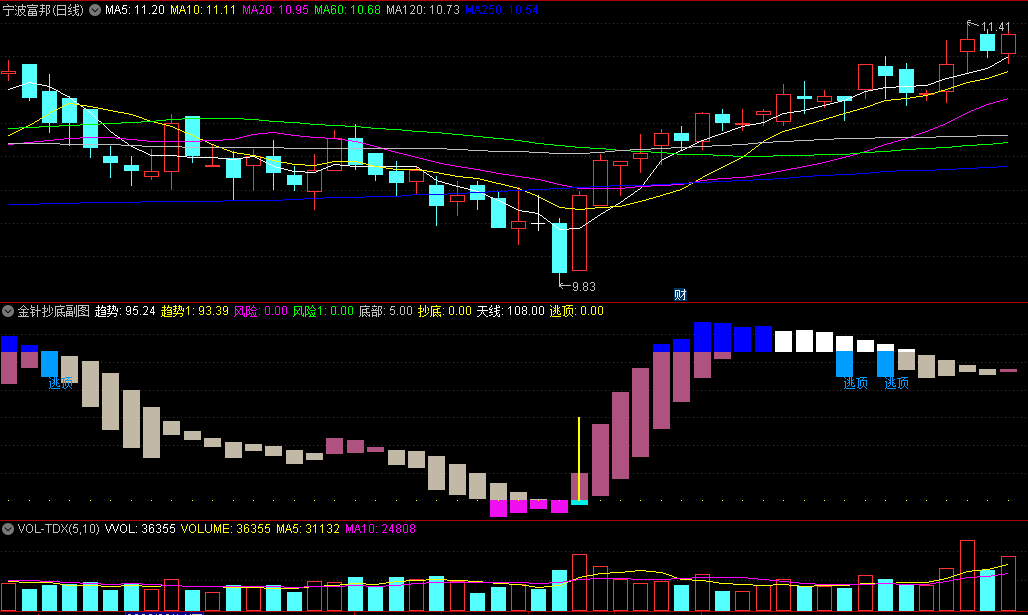Click the lowest candlestick near 9.83
Screen dimensions: 1028x615
pos(559,248)
